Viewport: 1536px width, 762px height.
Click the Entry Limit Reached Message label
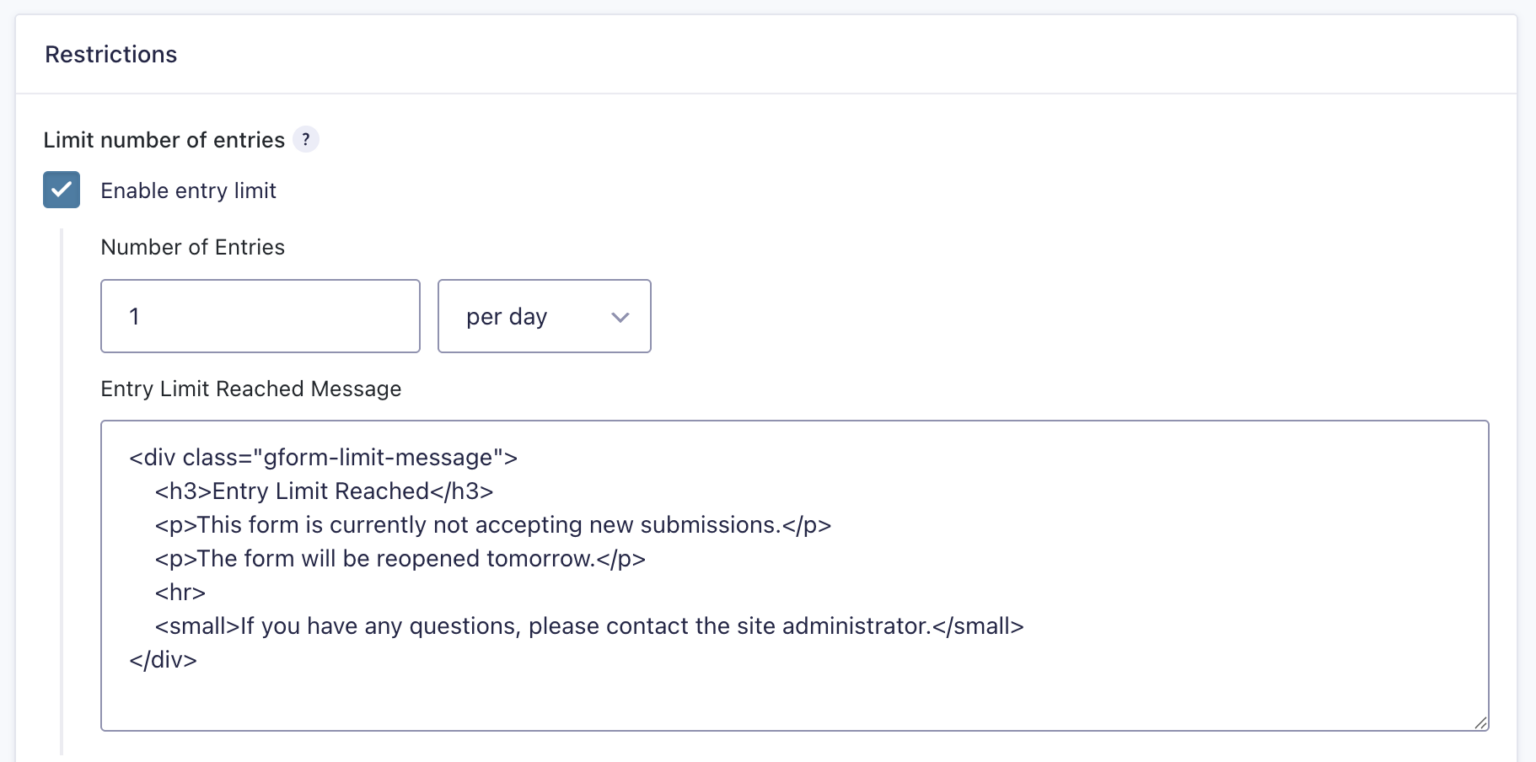(250, 389)
